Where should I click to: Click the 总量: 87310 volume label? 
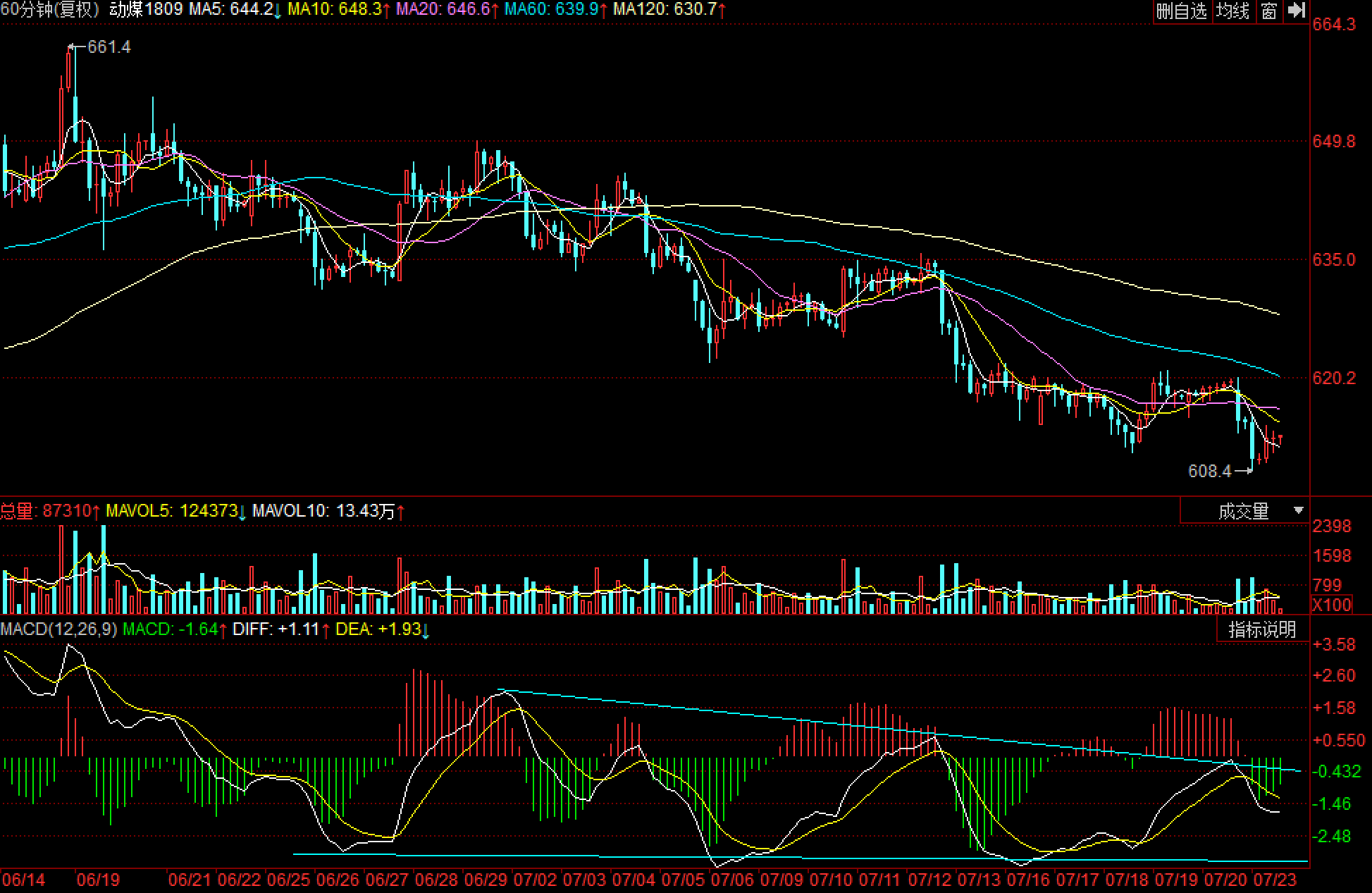pos(50,511)
